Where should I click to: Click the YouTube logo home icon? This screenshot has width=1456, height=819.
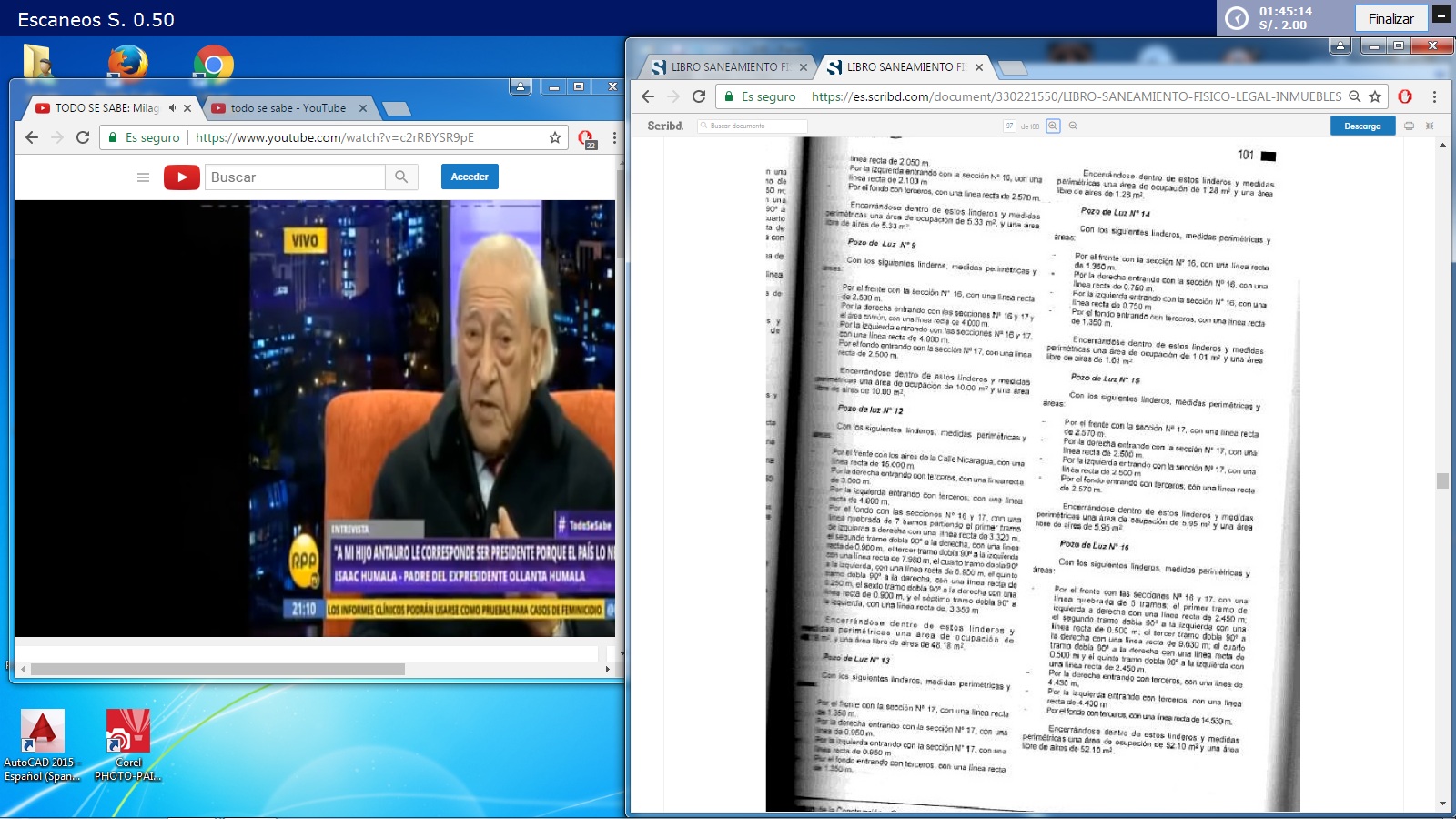coord(182,177)
